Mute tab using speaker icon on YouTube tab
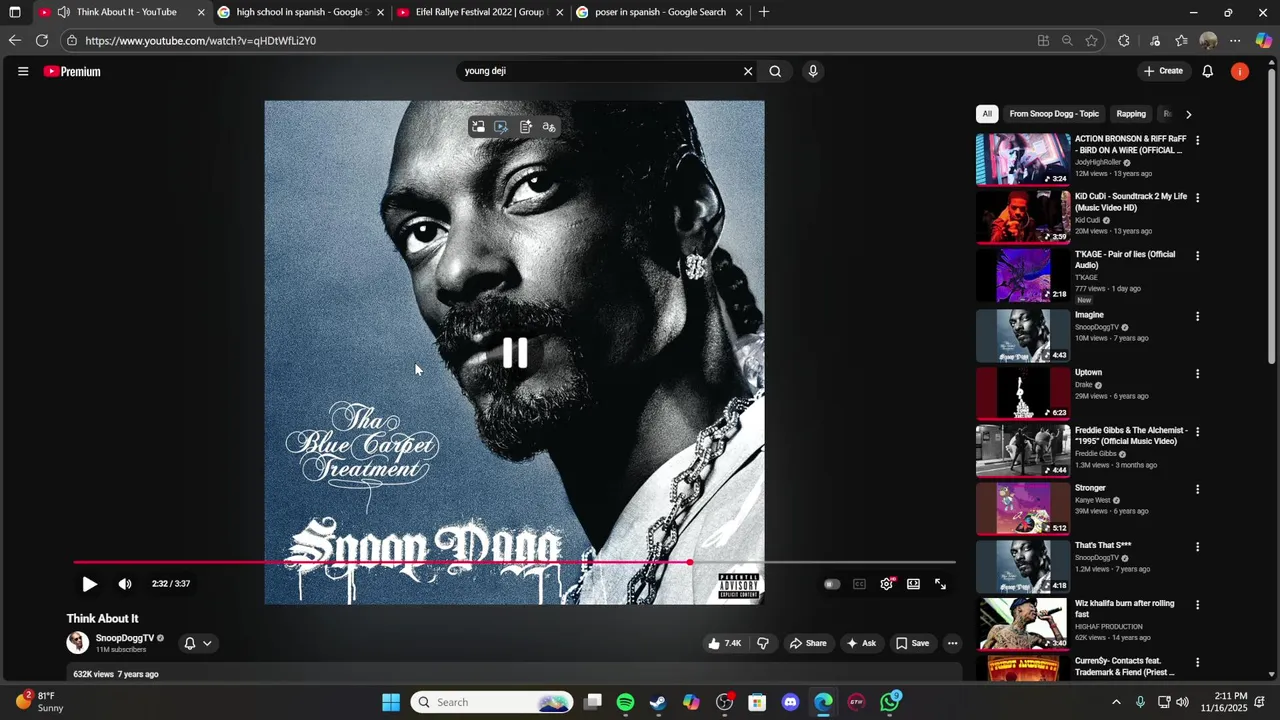The width and height of the screenshot is (1280, 720). click(x=63, y=12)
